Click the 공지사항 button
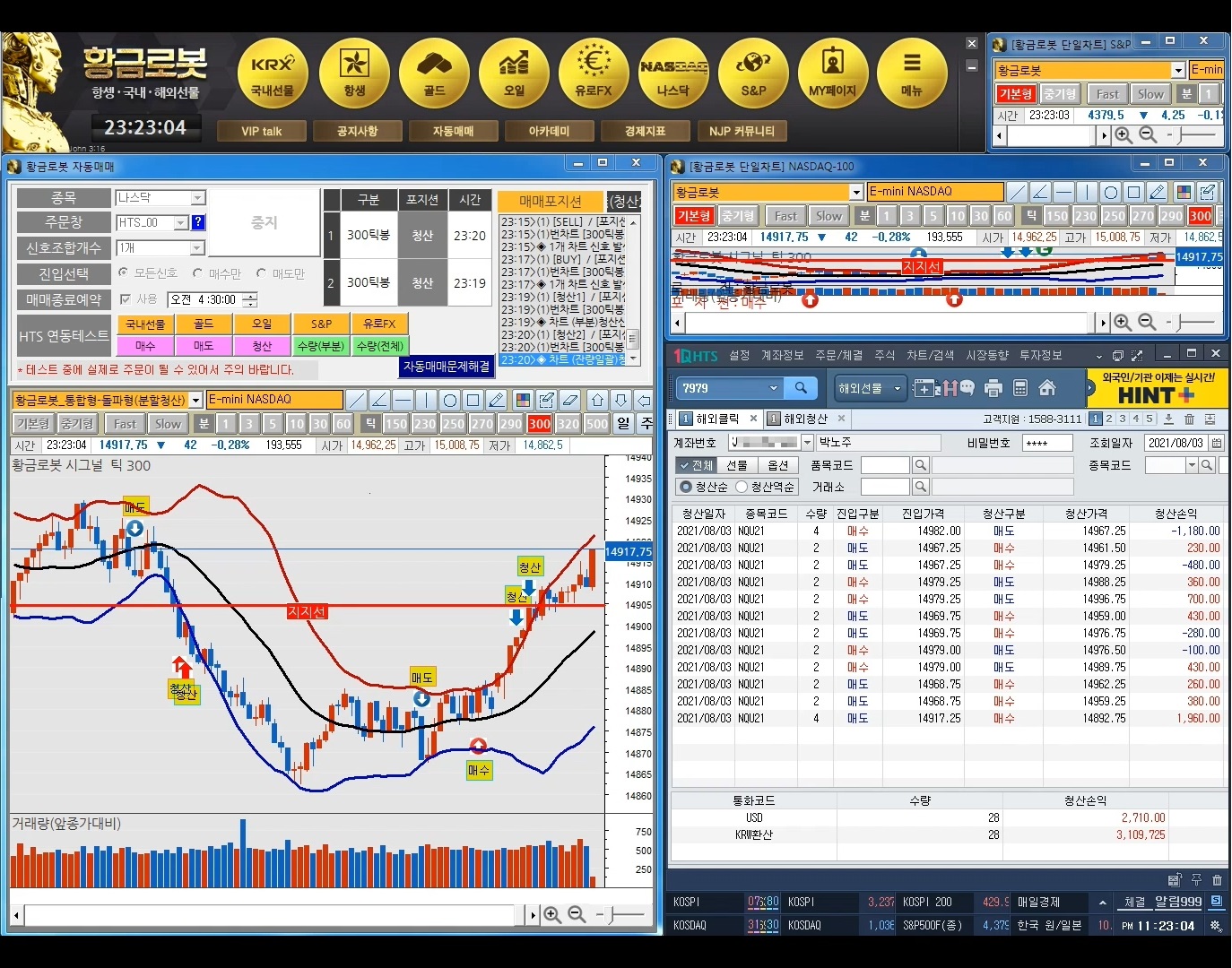Image resolution: width=1232 pixels, height=968 pixels. tap(357, 131)
